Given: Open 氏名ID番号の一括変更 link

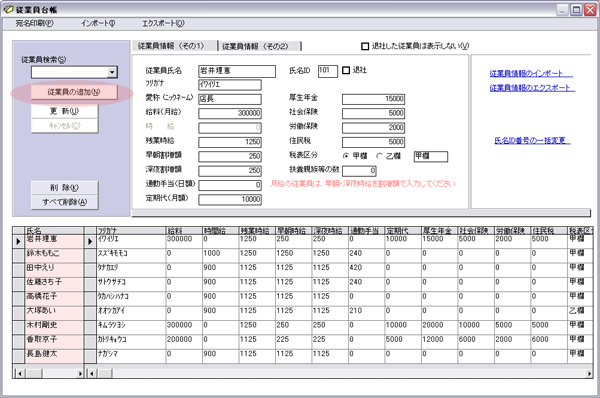Looking at the screenshot, I should click(532, 140).
